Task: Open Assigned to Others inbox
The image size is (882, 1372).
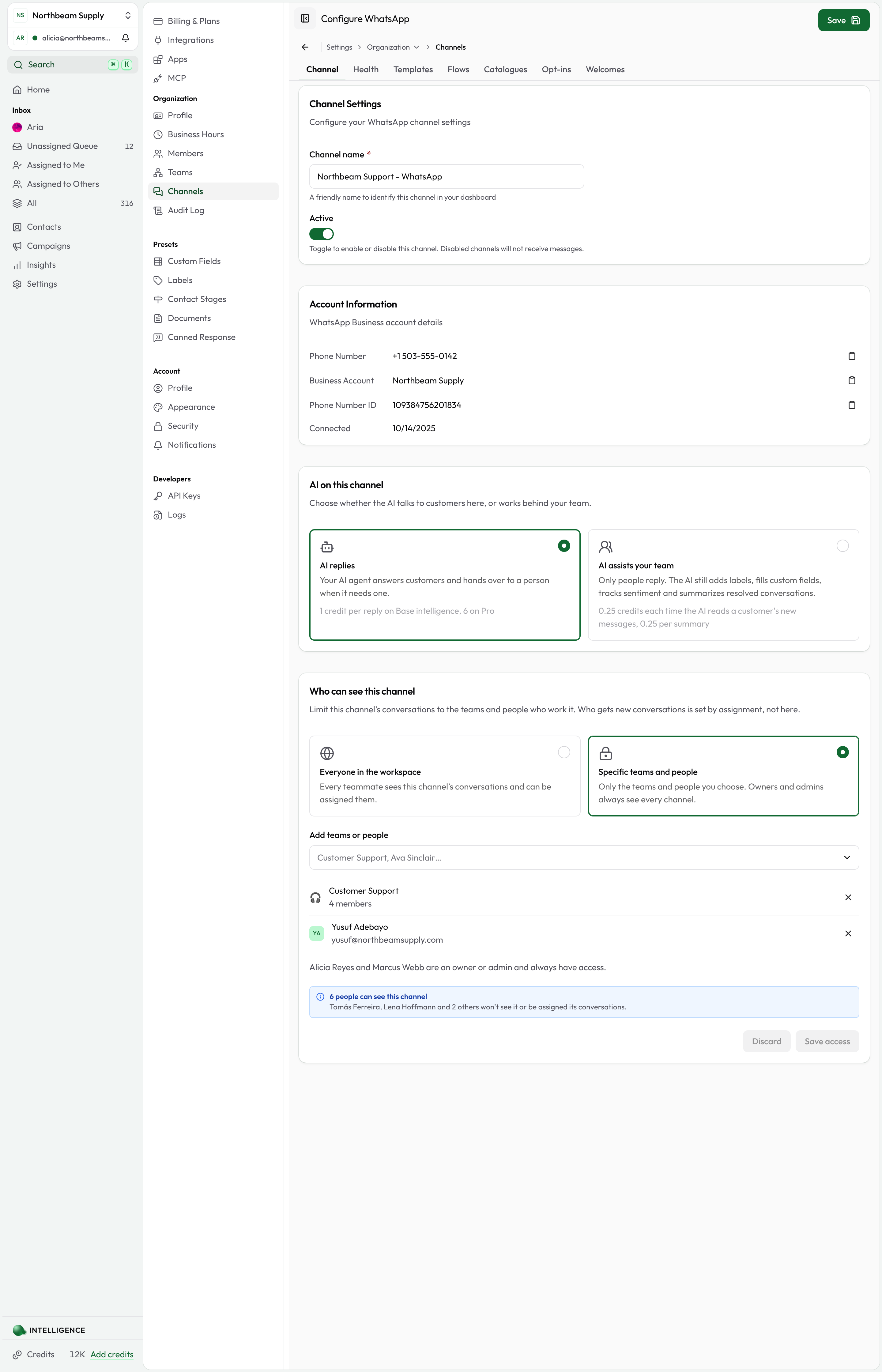Action: (x=73, y=184)
